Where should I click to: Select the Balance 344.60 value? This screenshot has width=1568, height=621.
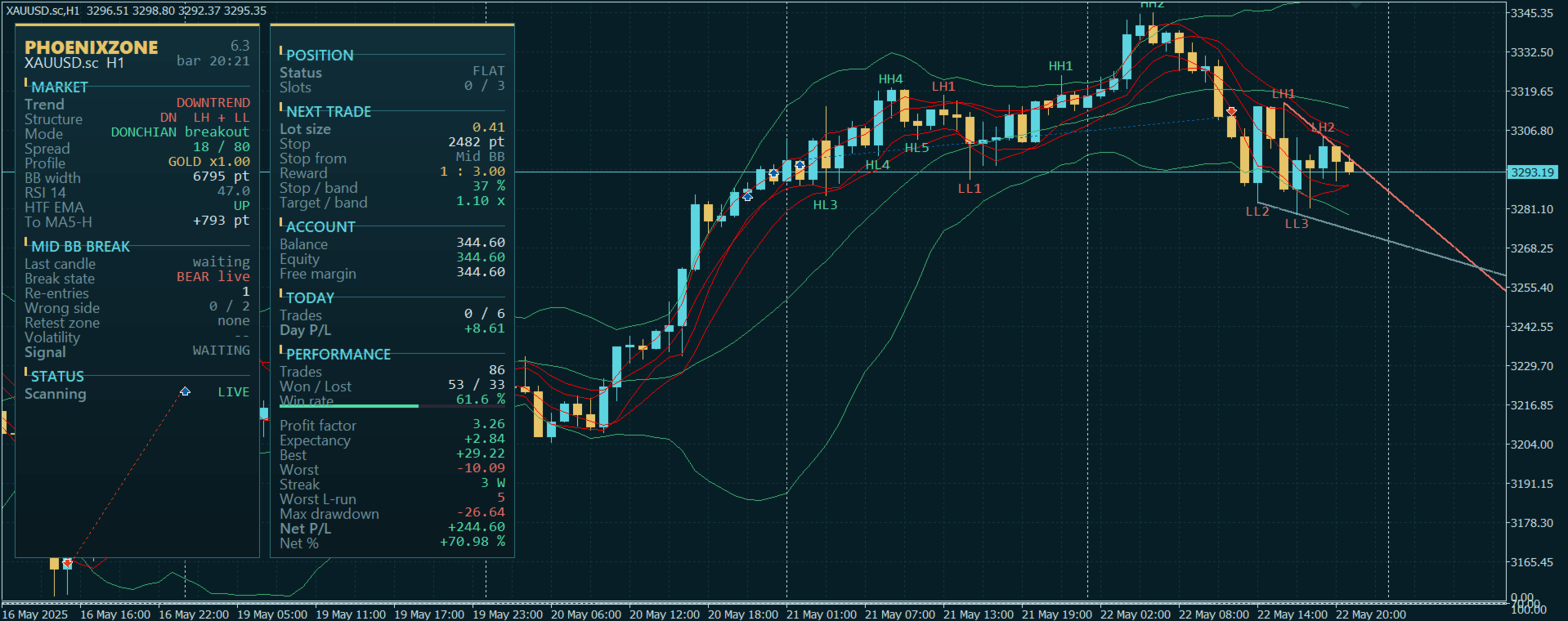[481, 242]
